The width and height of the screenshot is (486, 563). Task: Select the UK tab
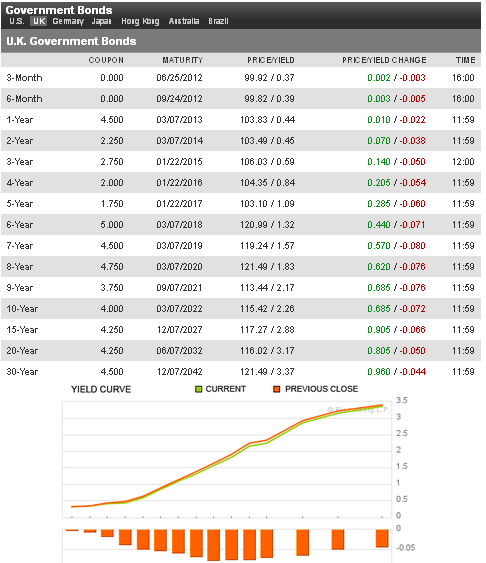click(x=39, y=21)
